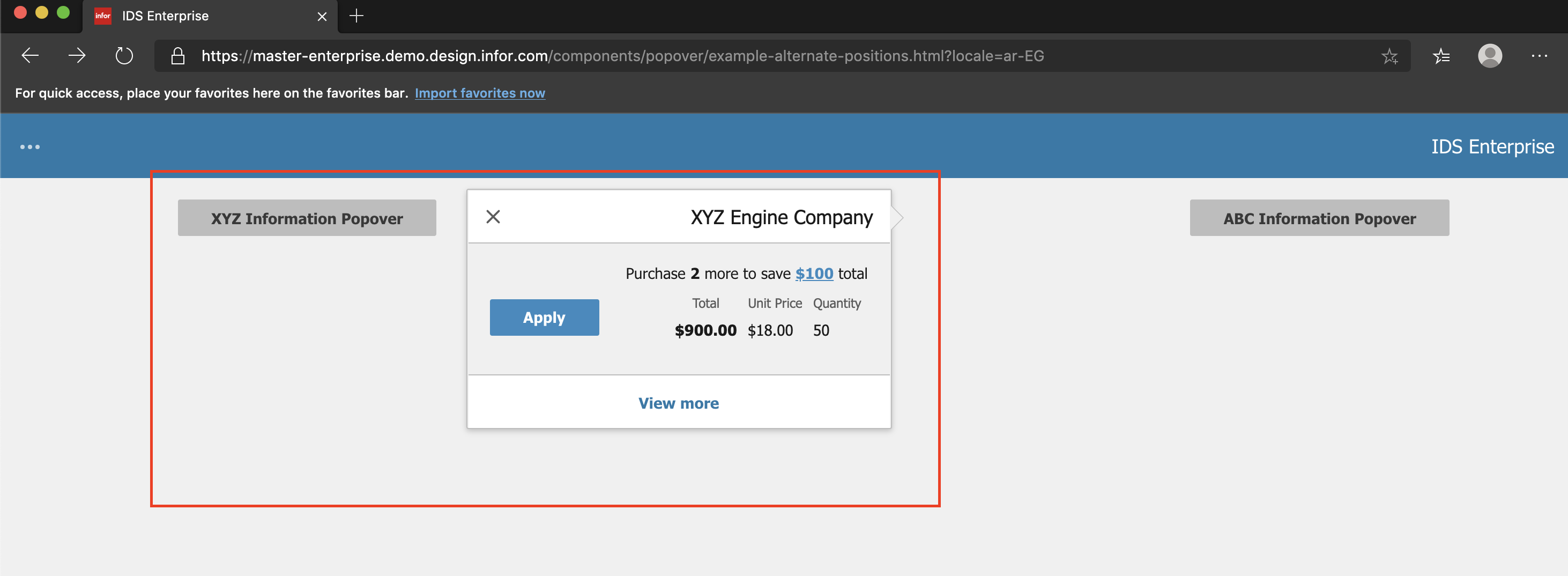Open the ABC Information Popover
The image size is (1568, 576).
coord(1319,218)
